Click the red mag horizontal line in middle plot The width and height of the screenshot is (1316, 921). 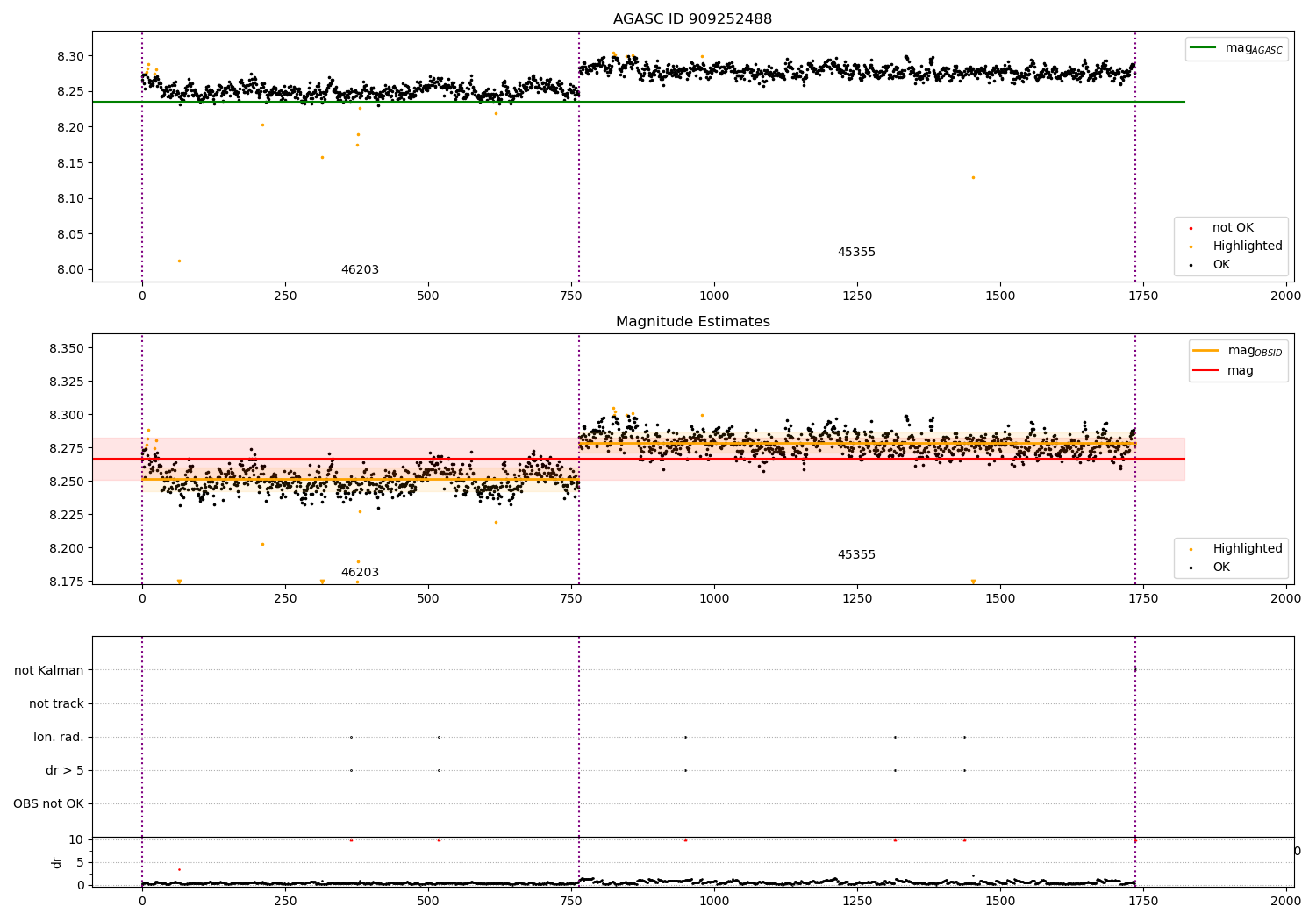639,459
